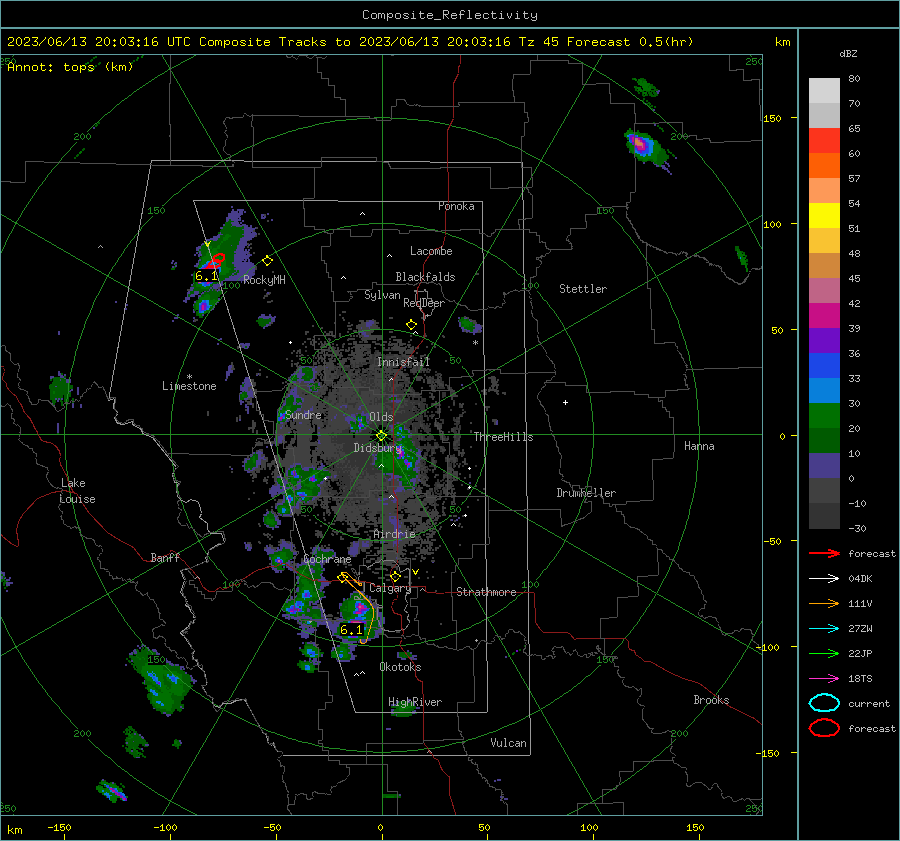Click the Composite_Reflectivity title
Image resolution: width=900 pixels, height=841 pixels.
coord(450,15)
